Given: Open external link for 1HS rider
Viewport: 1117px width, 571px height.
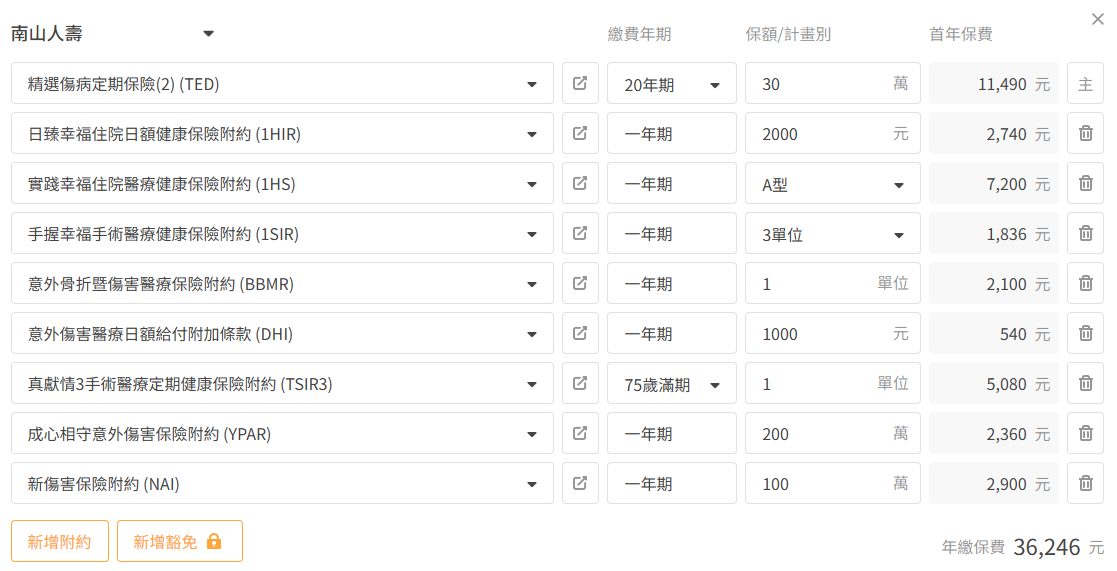Looking at the screenshot, I should (580, 183).
